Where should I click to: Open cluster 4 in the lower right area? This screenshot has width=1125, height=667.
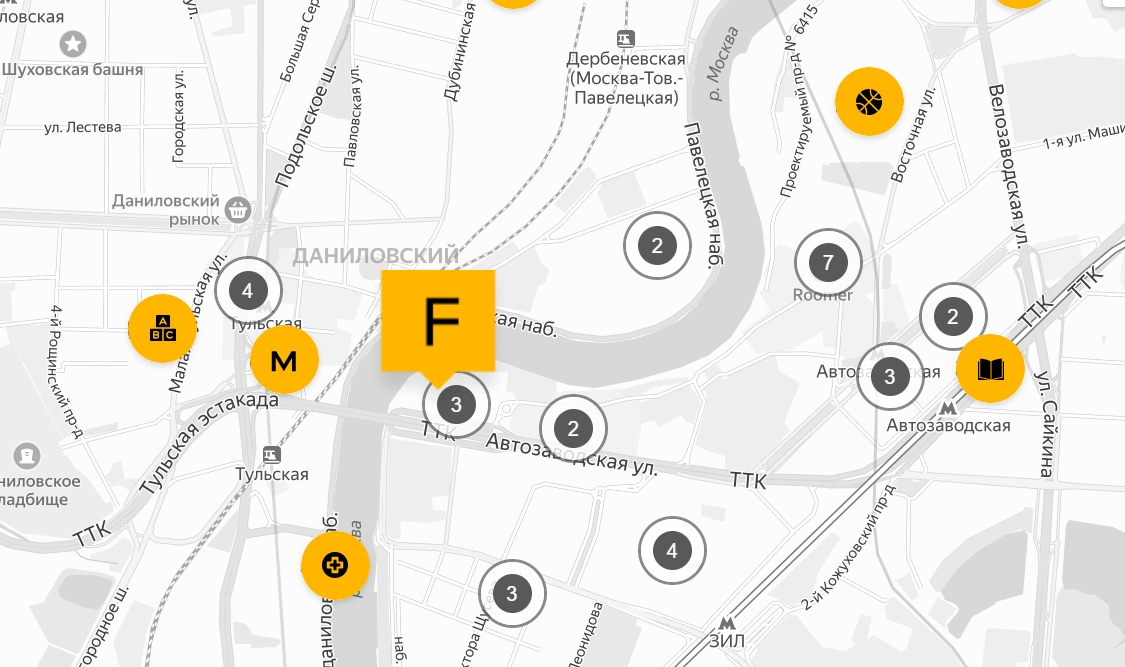click(x=672, y=551)
